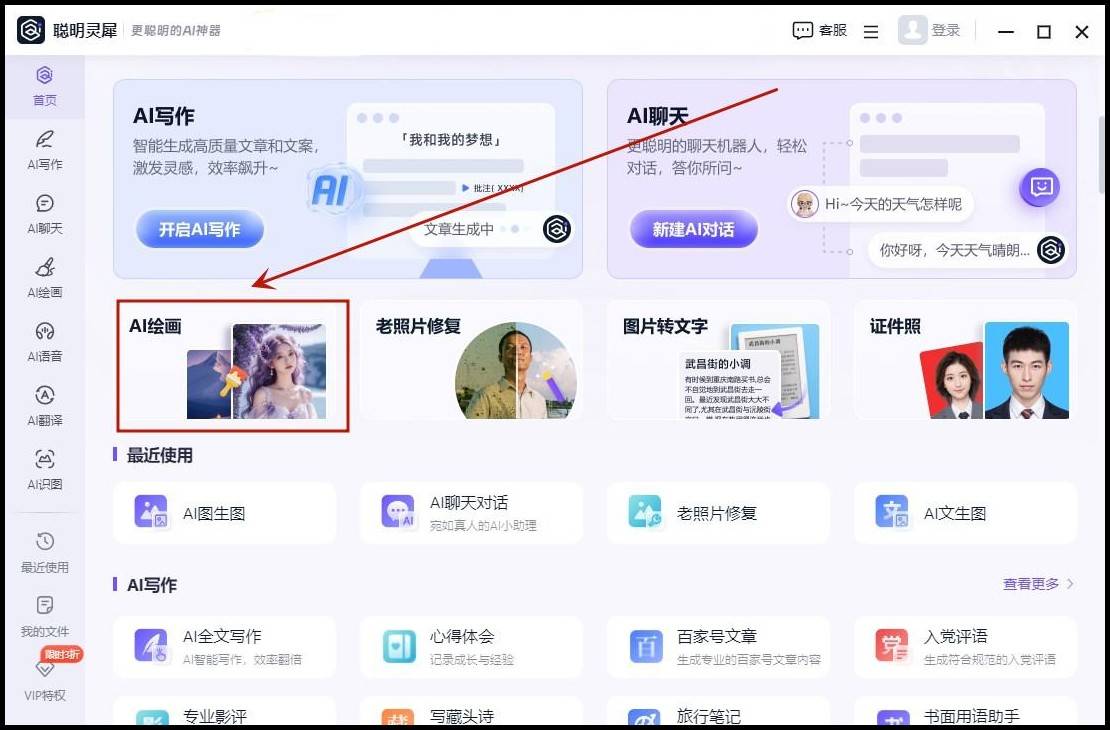Open VIP特权 in the left sidebar

coord(44,681)
